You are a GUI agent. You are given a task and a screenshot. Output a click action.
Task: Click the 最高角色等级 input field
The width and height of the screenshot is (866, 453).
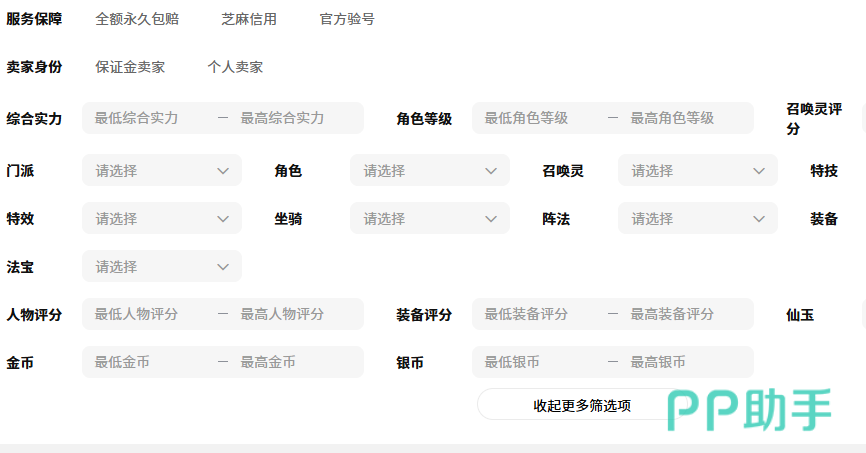(x=683, y=118)
